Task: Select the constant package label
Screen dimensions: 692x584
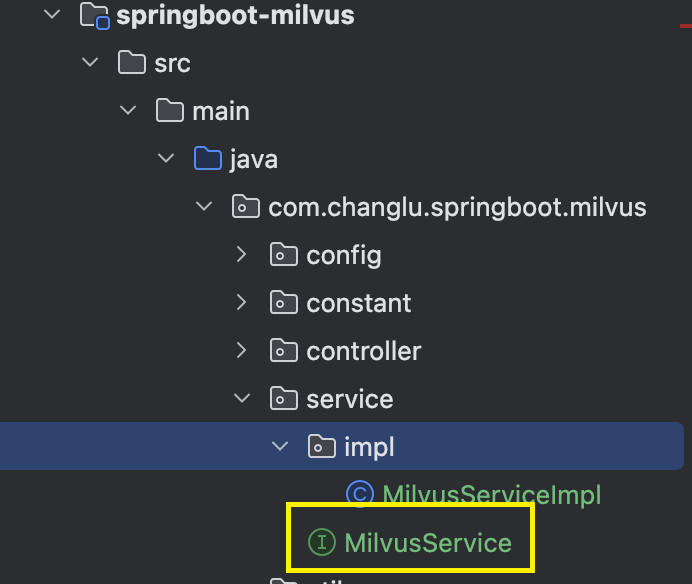Action: [359, 304]
